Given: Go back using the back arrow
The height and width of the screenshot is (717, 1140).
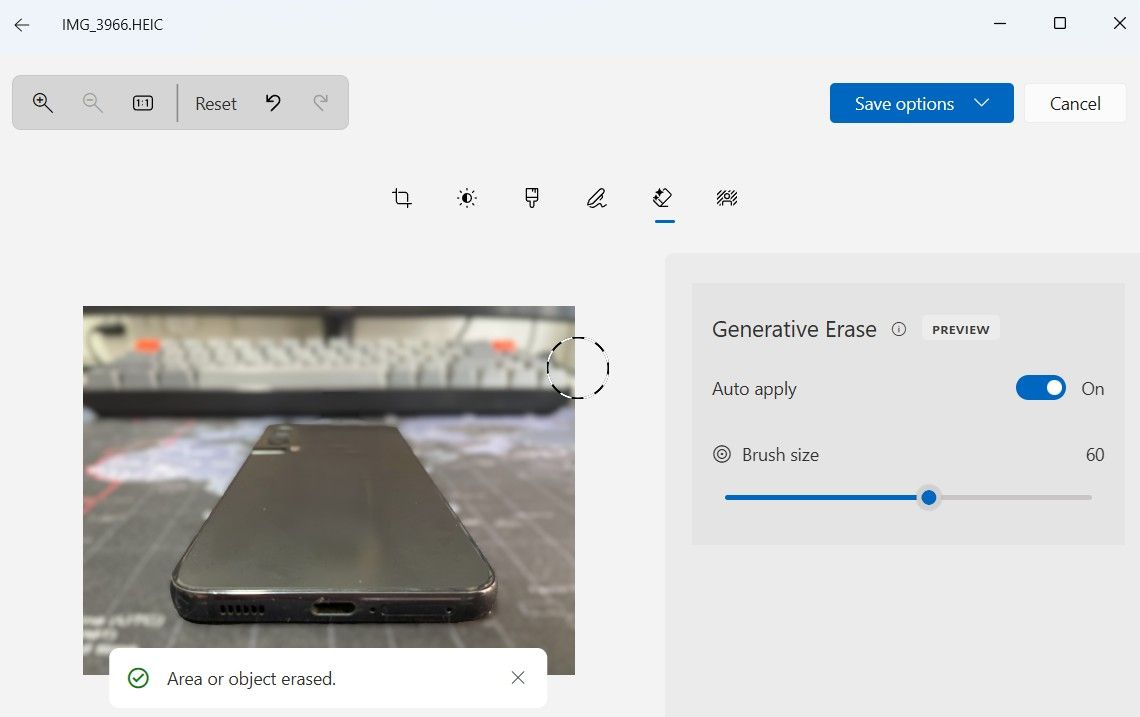Looking at the screenshot, I should pos(22,24).
